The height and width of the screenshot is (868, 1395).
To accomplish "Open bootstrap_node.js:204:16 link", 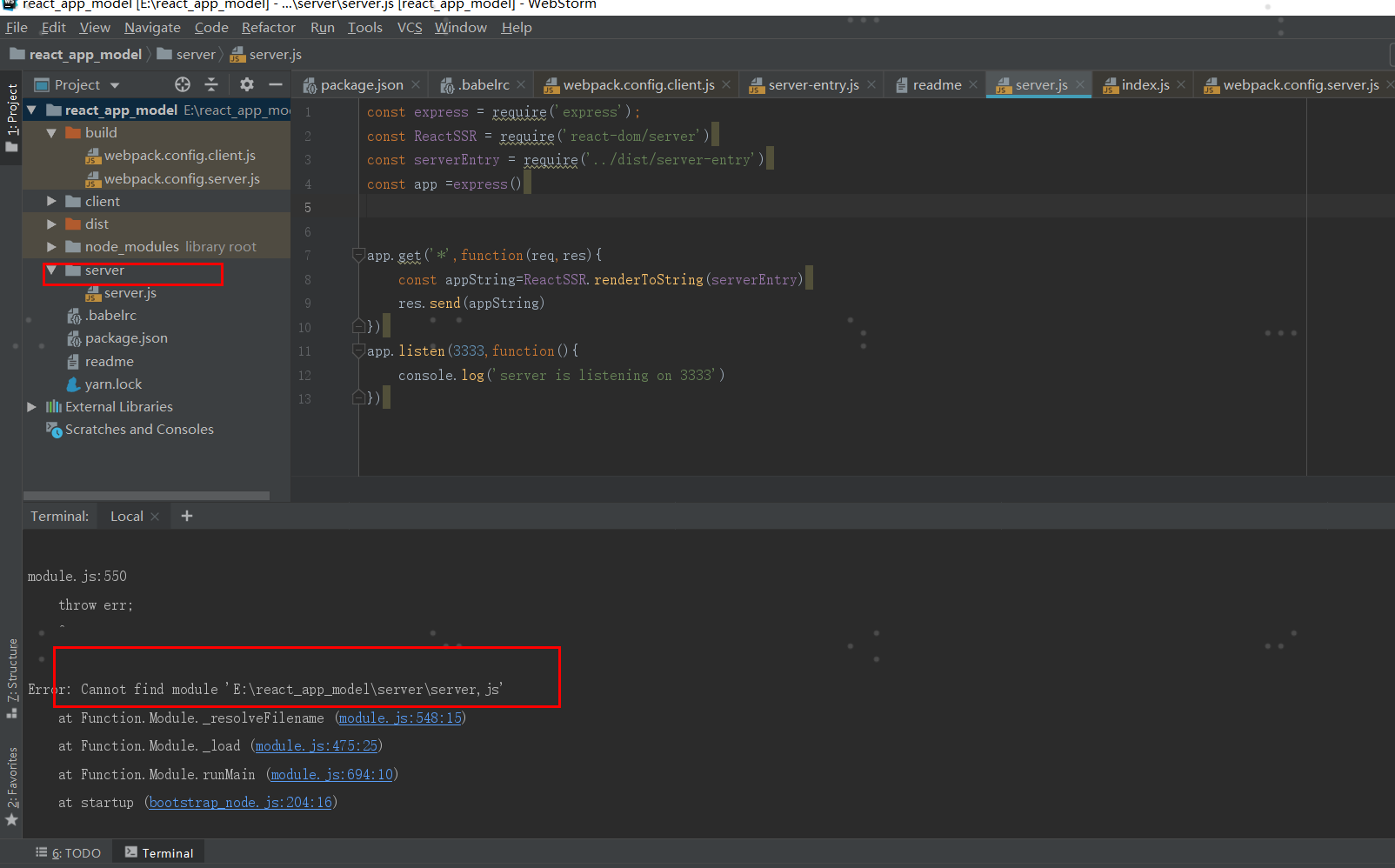I will (x=241, y=802).
